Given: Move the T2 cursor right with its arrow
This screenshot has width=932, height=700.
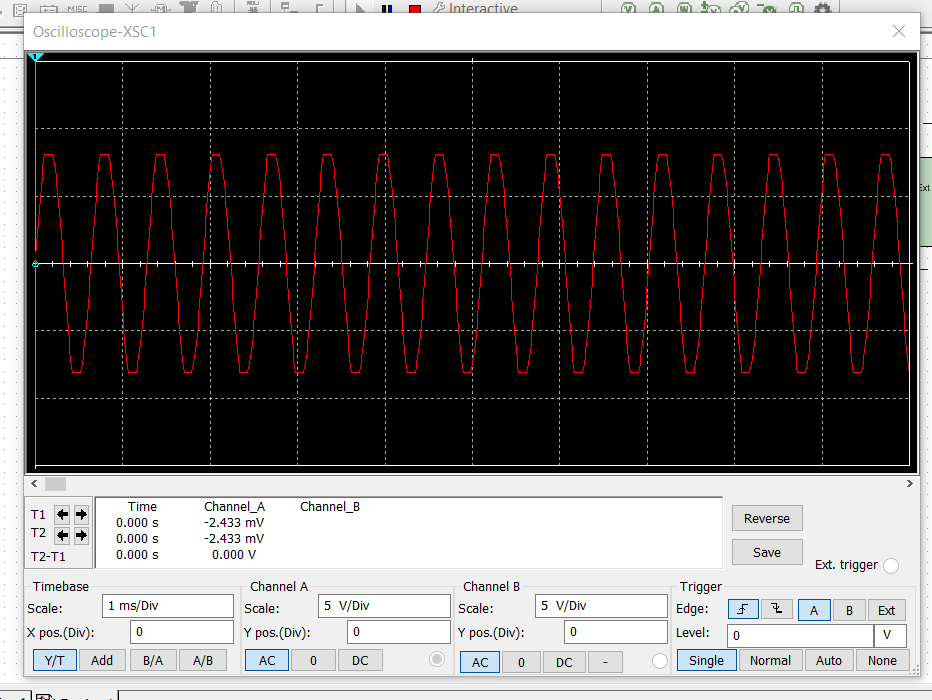Looking at the screenshot, I should [x=81, y=534].
